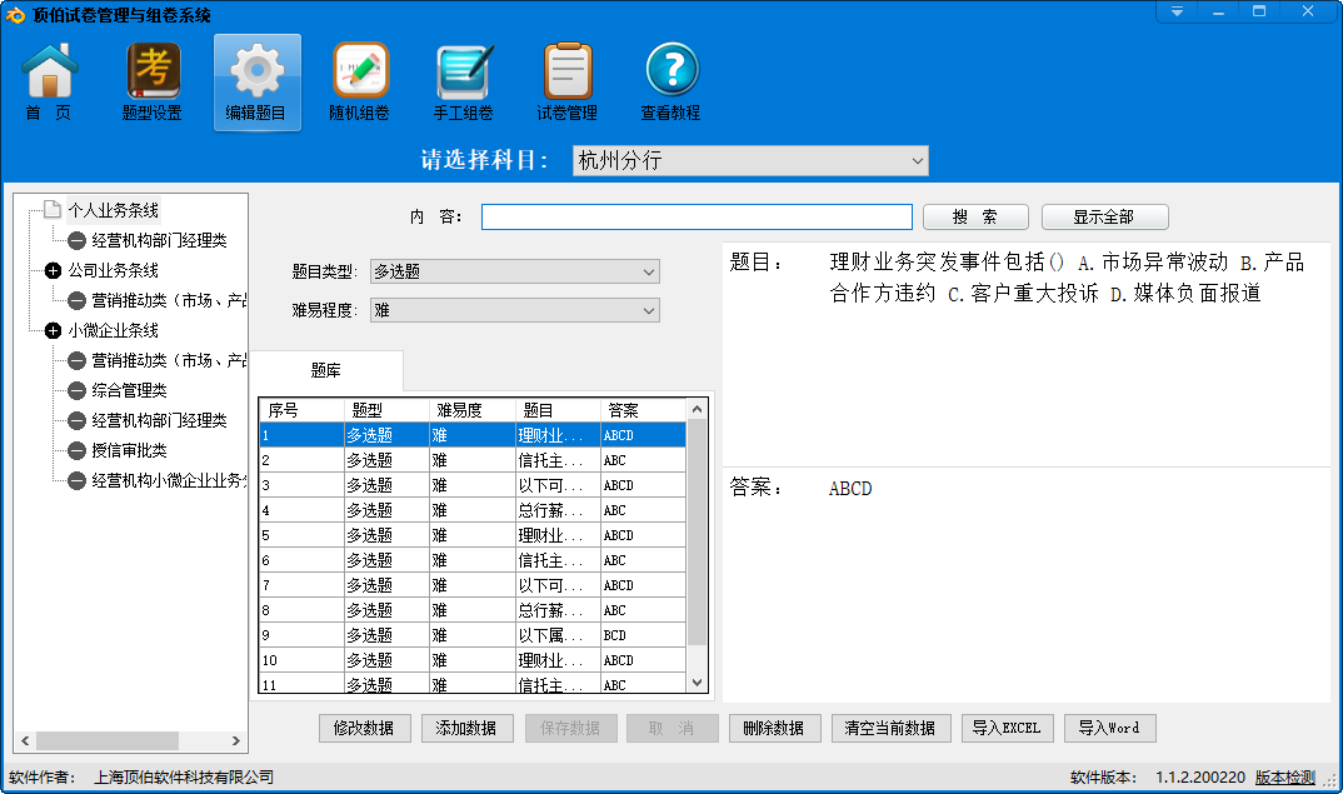
Task: Expand 小微企业条线 plus icon
Action: 53,331
